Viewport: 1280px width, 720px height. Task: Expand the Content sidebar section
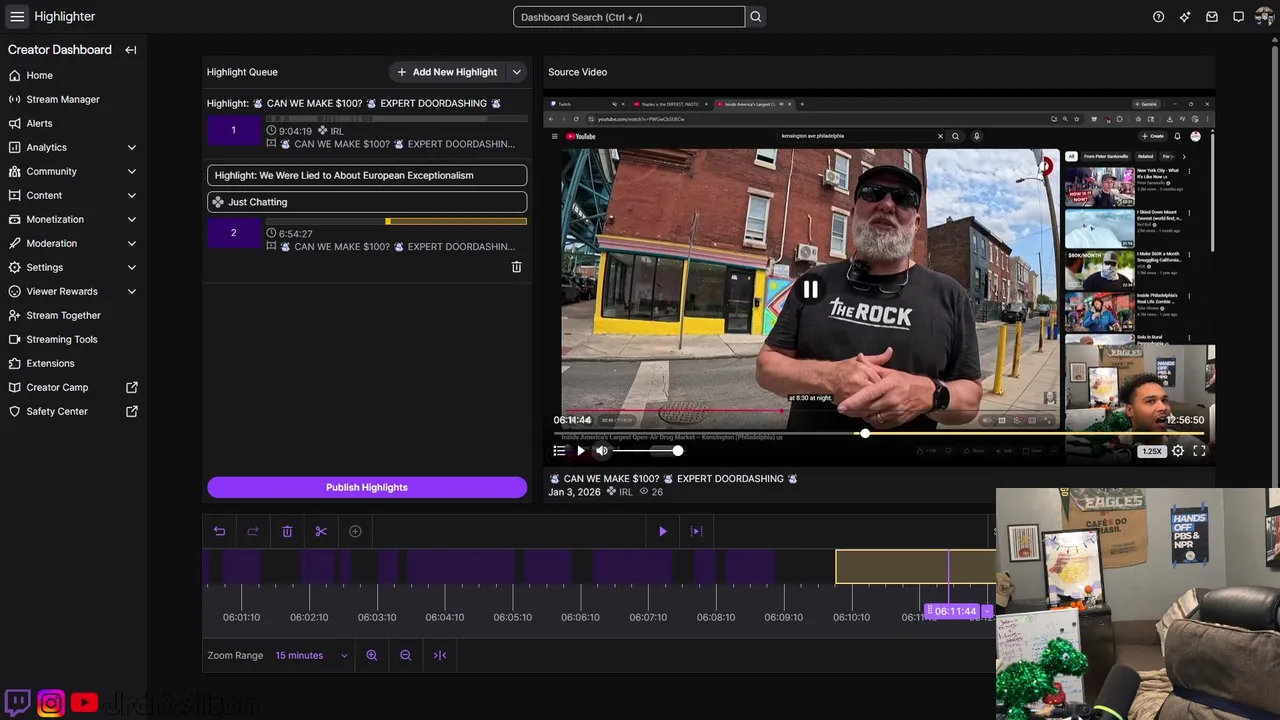click(132, 195)
